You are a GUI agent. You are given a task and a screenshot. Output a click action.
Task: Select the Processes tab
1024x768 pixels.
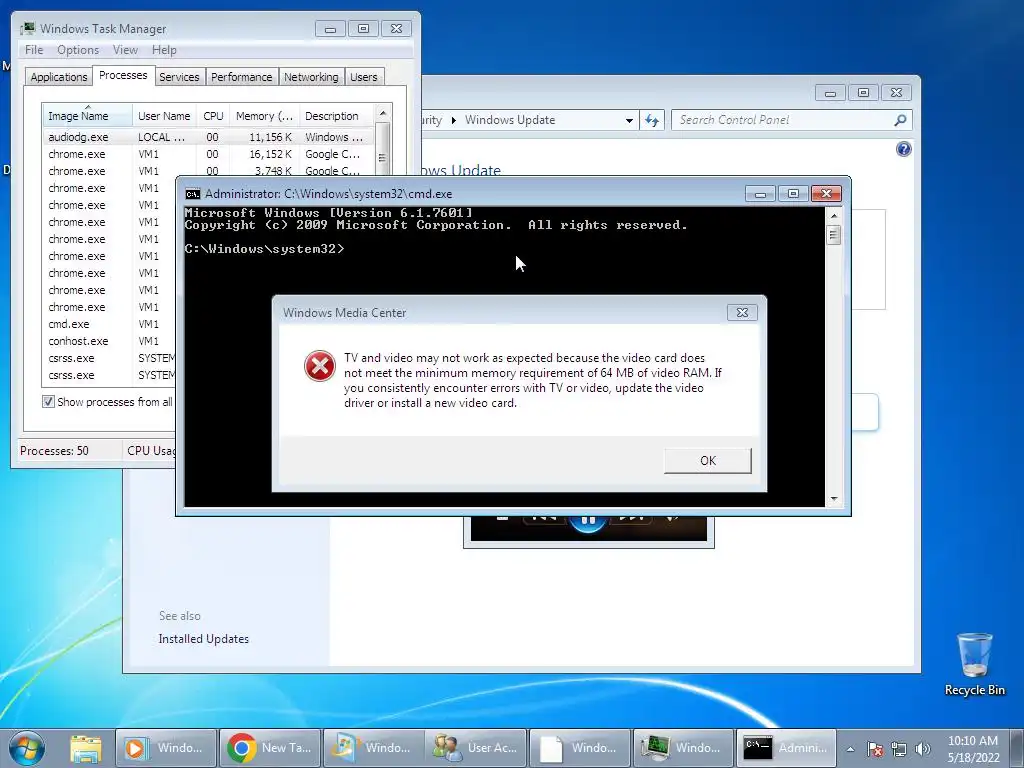coord(123,75)
